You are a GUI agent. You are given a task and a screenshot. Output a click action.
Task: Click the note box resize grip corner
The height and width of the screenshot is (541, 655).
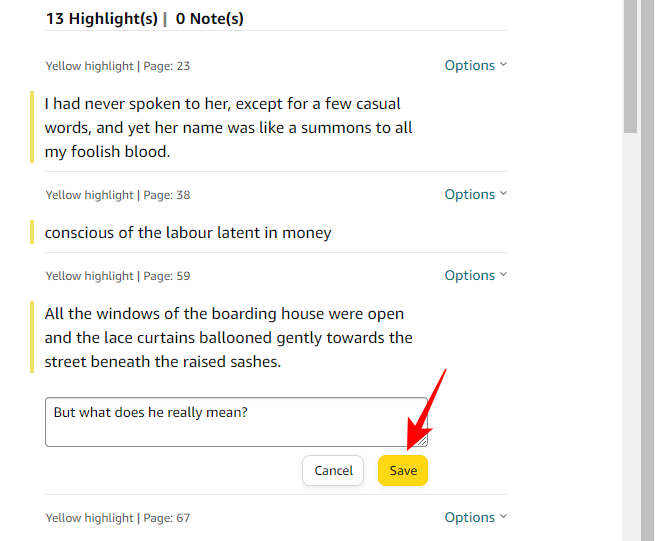pyautogui.click(x=423, y=441)
